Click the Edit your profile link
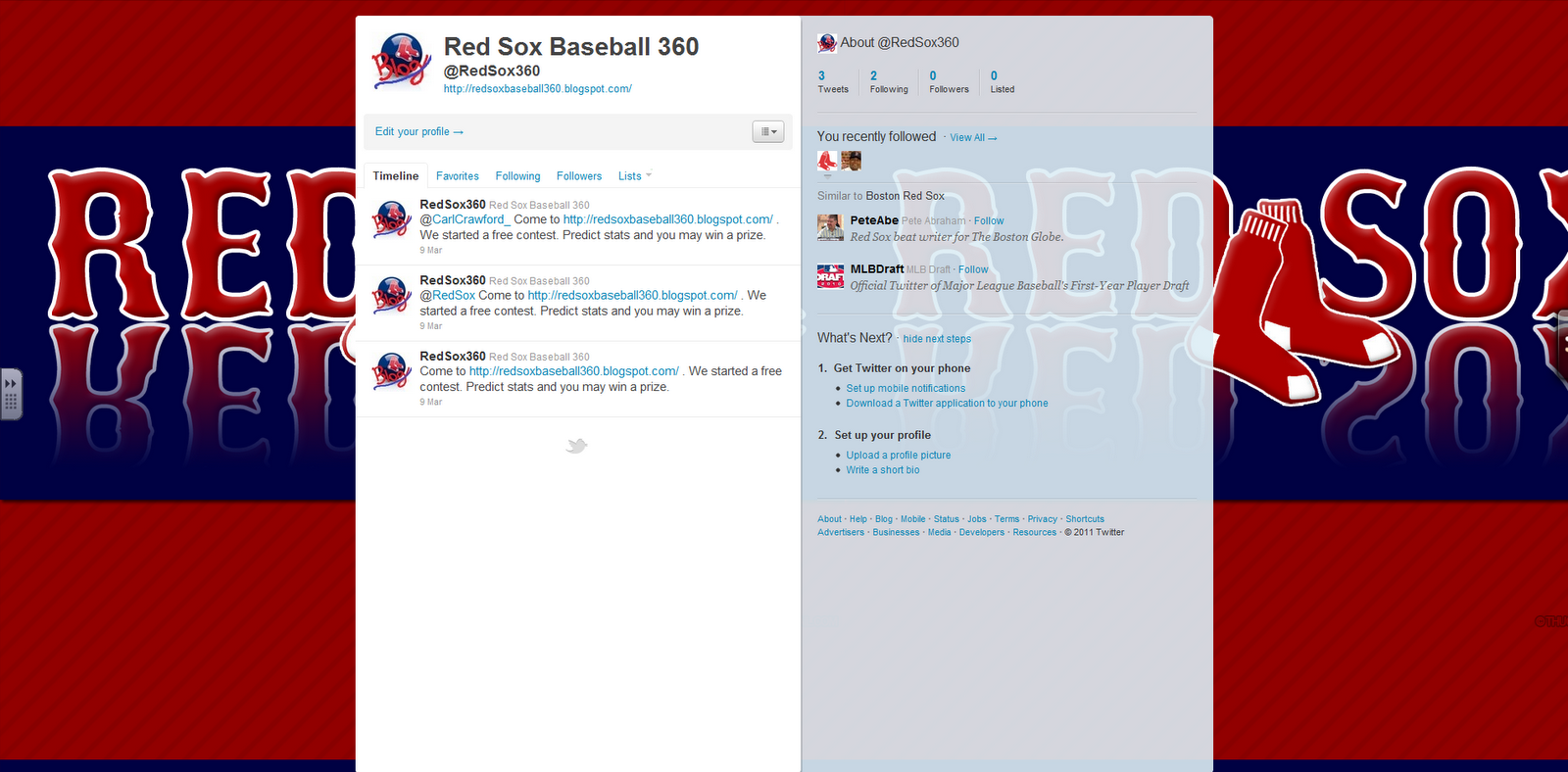Screen dimensions: 1568x772 [419, 131]
